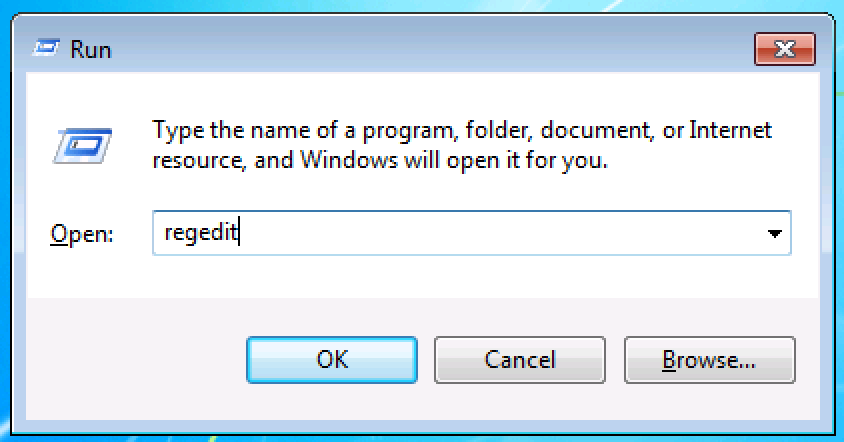Expand the Open field history dropdown arrow
The image size is (844, 442).
click(775, 234)
